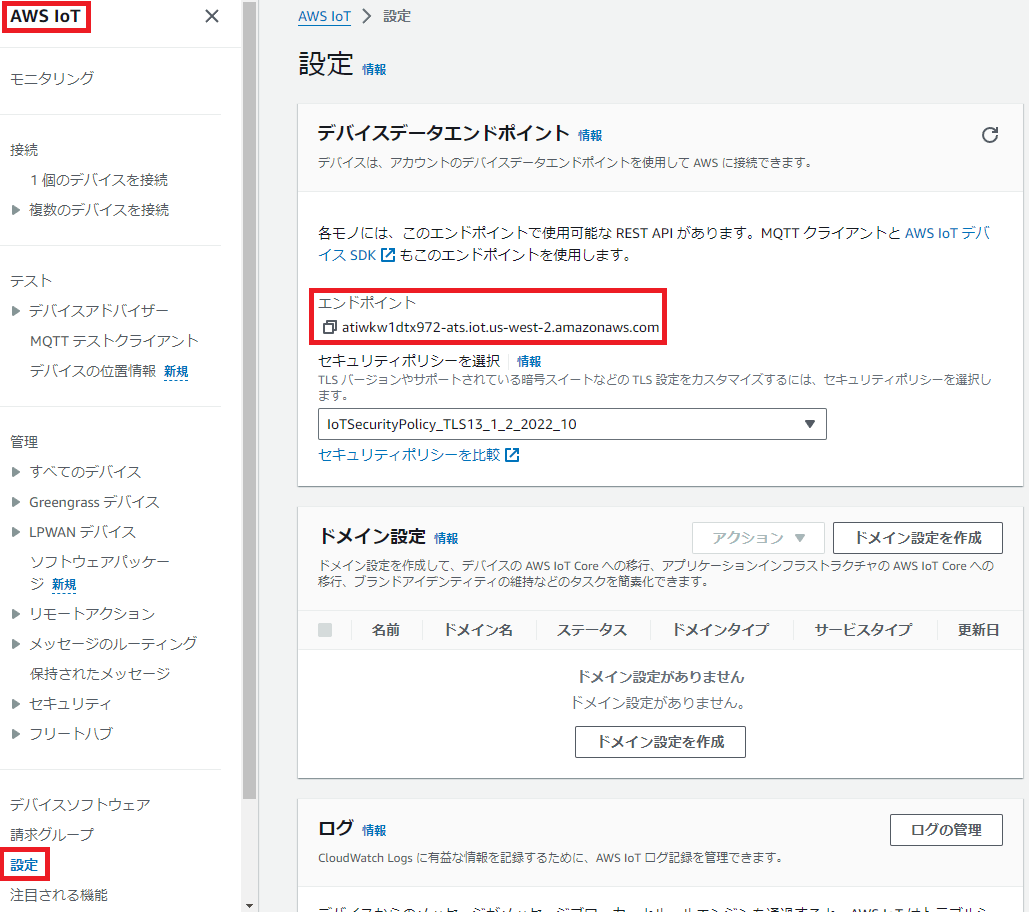Open 請求グループ
The height and width of the screenshot is (912, 1029).
pos(52,835)
